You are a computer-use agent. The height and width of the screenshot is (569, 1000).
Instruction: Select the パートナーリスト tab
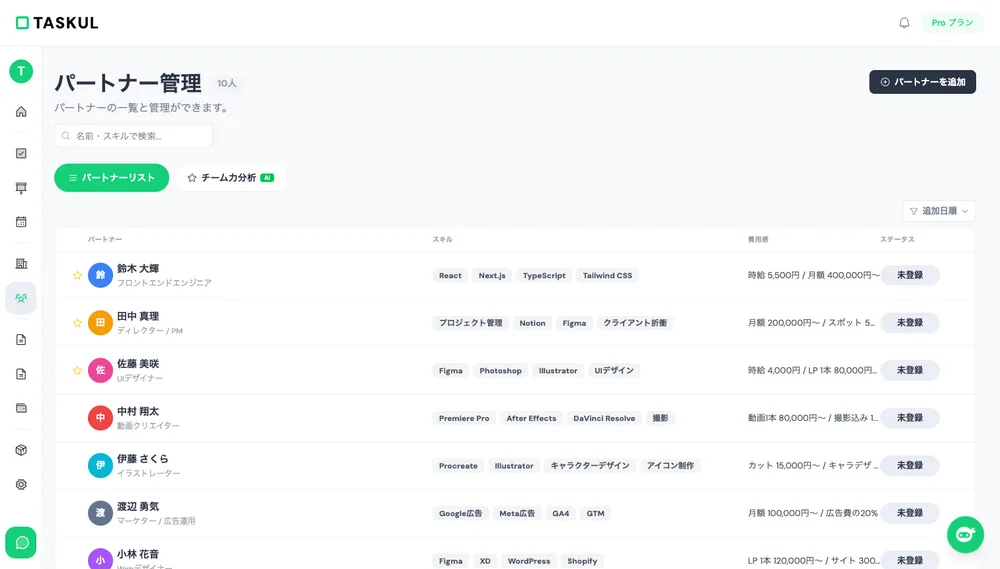[x=111, y=178]
